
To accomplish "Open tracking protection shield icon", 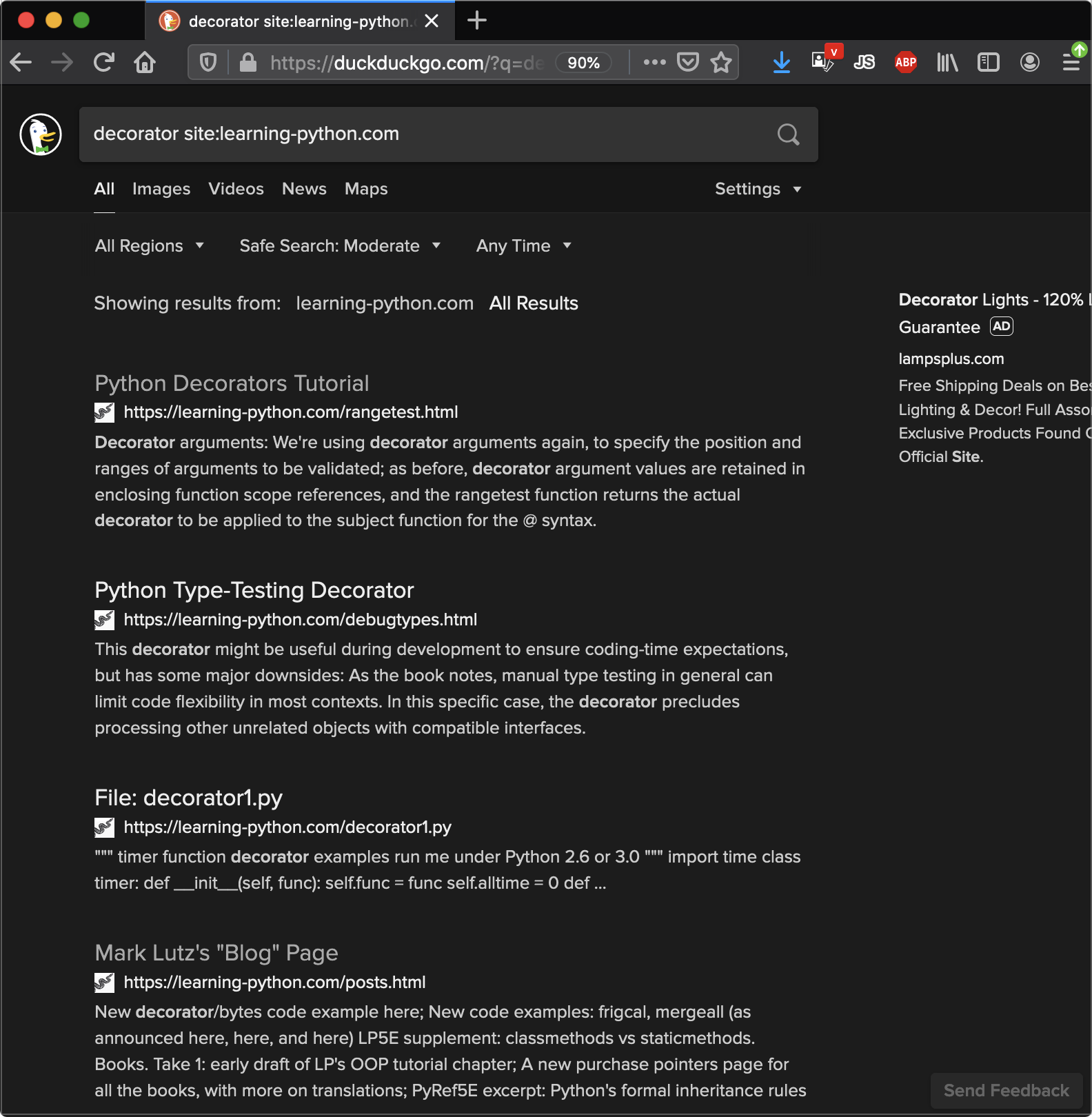I will (x=208, y=63).
